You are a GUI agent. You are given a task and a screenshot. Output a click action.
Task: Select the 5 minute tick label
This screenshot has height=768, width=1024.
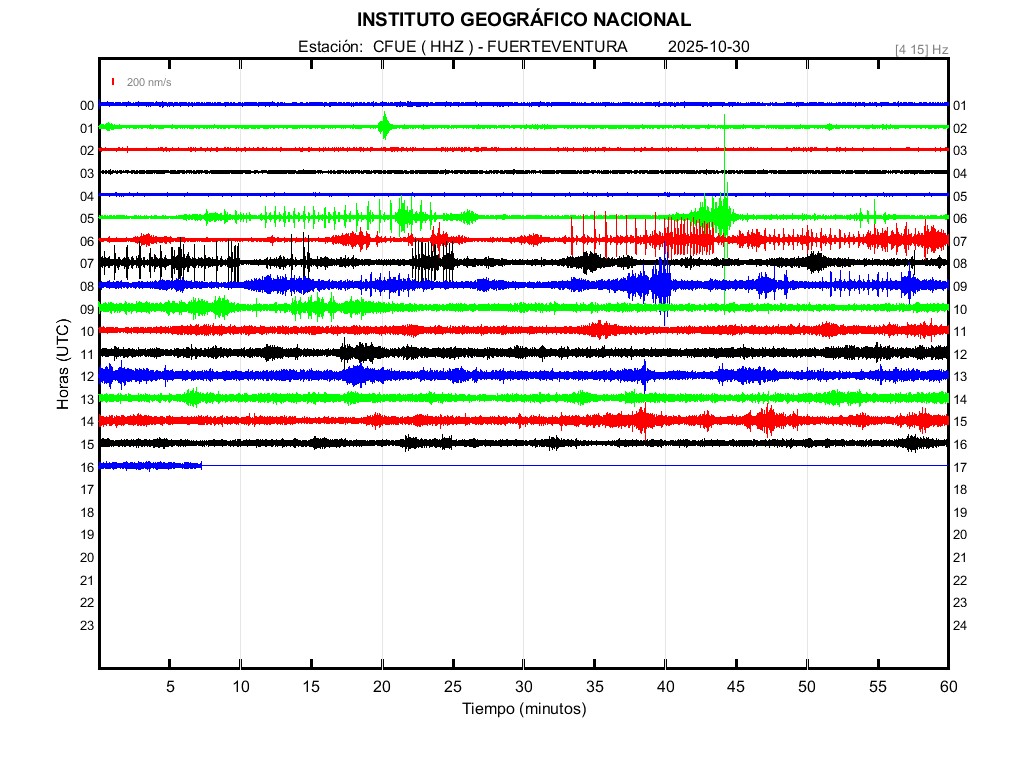tap(170, 686)
